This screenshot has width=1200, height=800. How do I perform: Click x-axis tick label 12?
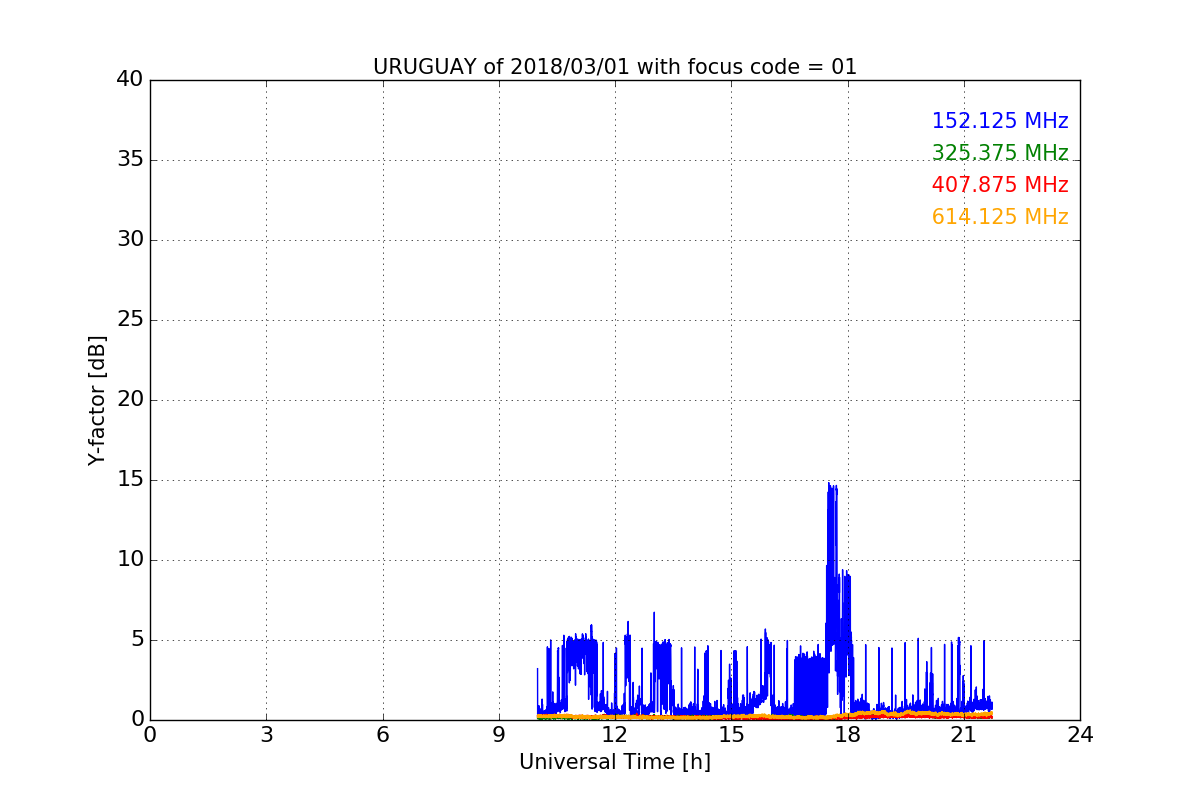point(615,735)
